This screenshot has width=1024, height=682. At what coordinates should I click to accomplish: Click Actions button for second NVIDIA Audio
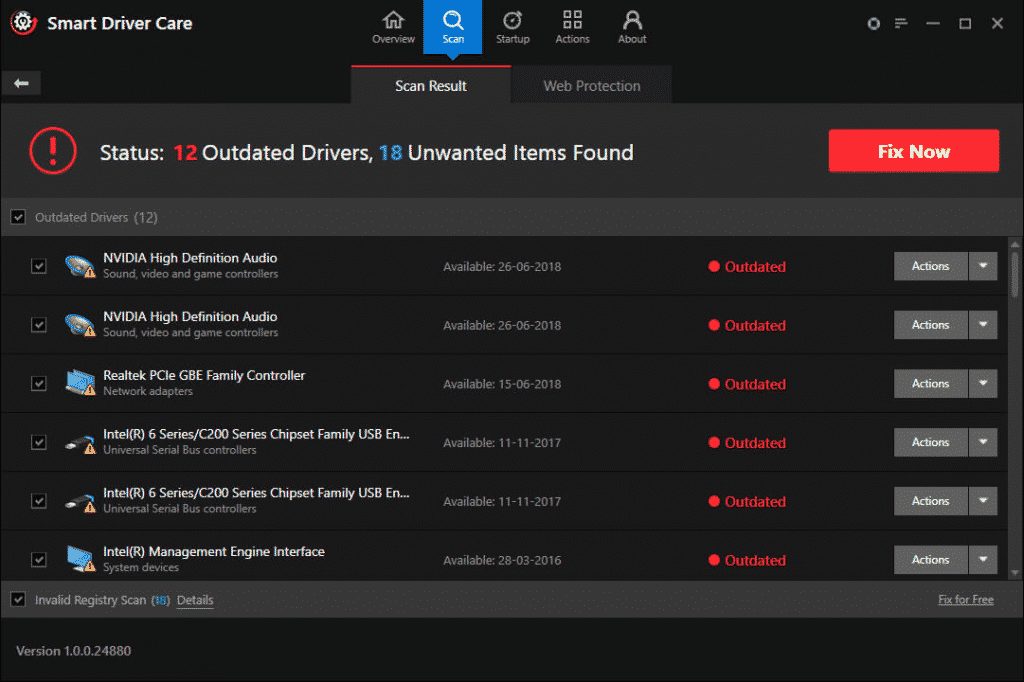[x=931, y=325]
